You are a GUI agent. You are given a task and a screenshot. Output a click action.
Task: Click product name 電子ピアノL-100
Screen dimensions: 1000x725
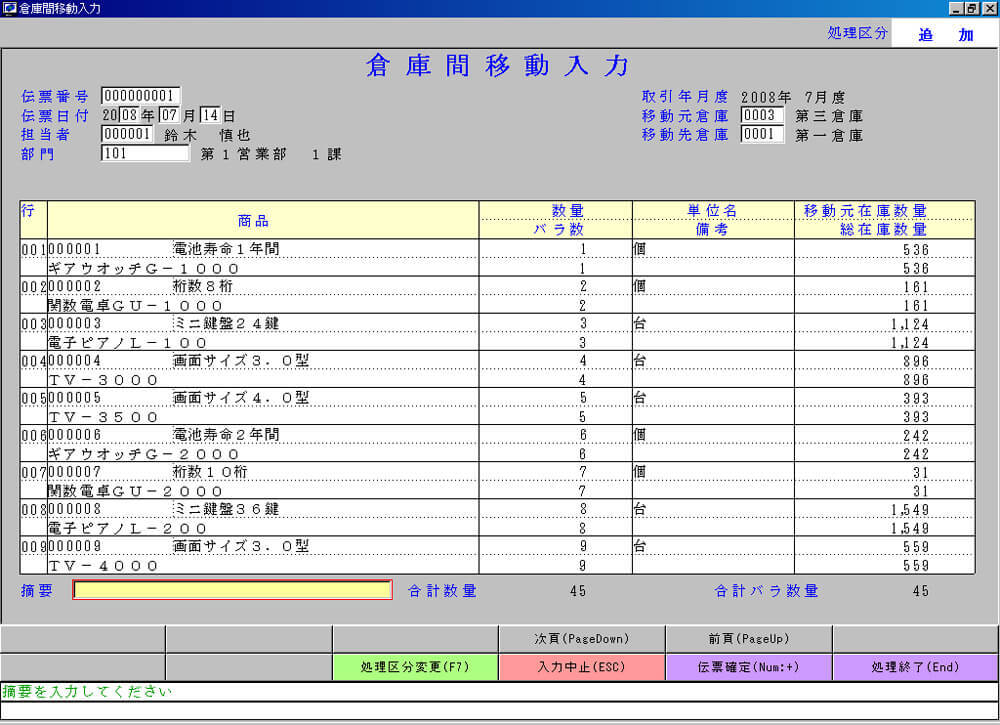click(128, 342)
